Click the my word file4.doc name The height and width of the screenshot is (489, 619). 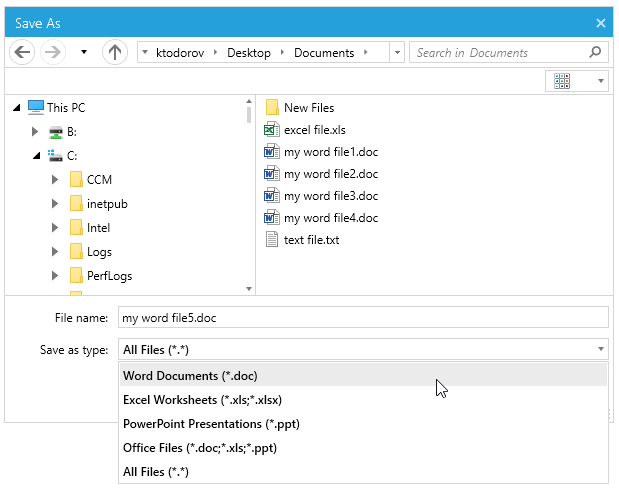click(331, 218)
